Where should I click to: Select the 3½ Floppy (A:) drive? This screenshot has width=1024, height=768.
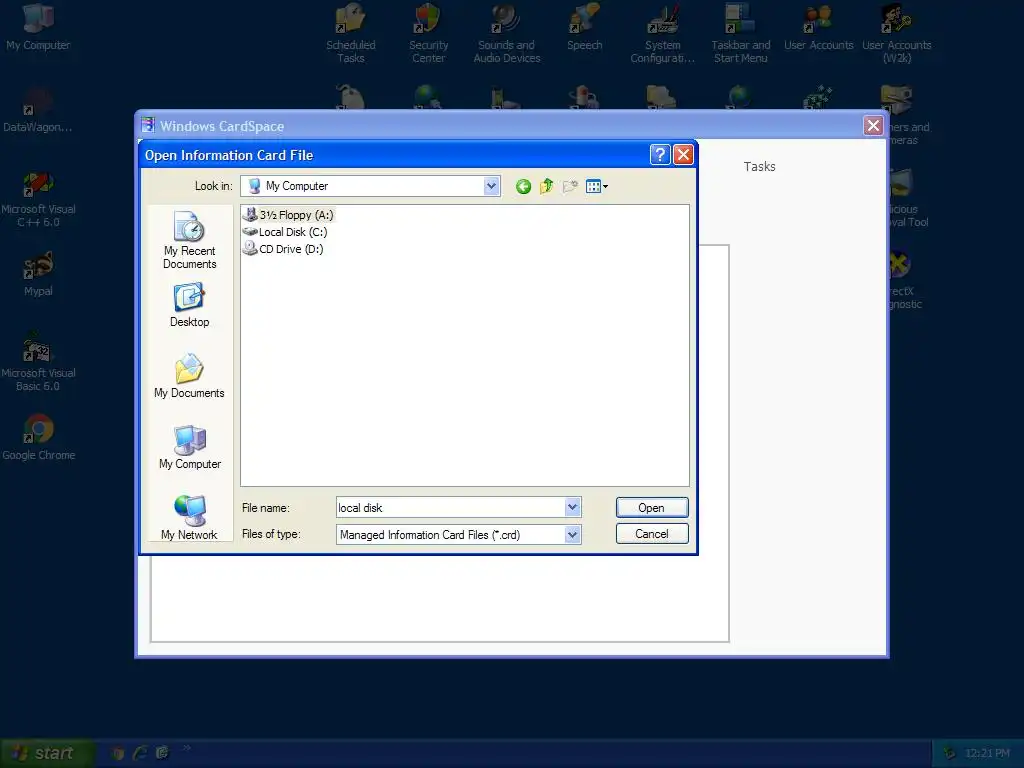coord(288,214)
